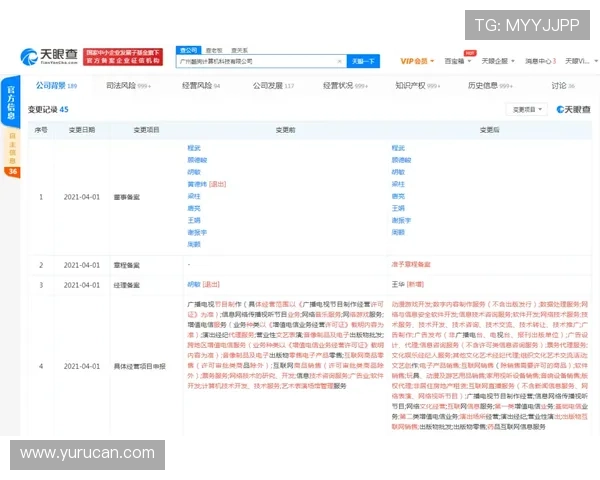Switch to the 经营风险 tab
600x480 pixels.
tap(201, 86)
